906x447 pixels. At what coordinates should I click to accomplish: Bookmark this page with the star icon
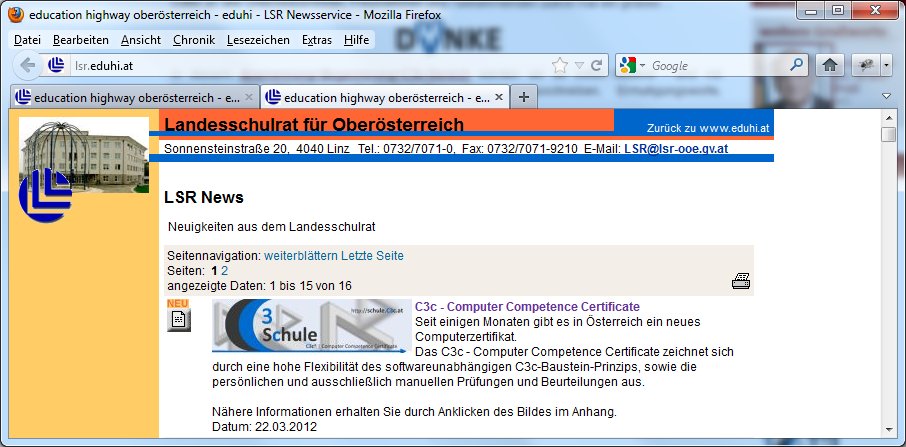(x=560, y=66)
